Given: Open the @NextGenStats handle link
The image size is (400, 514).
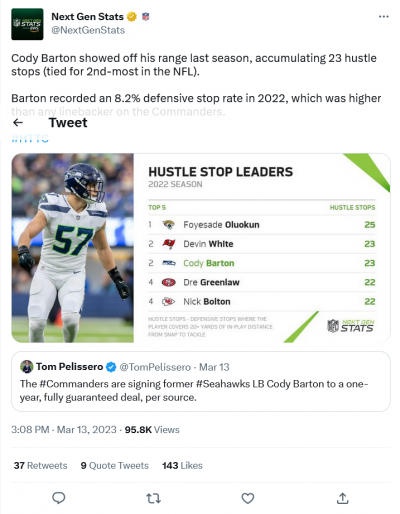Looking at the screenshot, I should (88, 30).
